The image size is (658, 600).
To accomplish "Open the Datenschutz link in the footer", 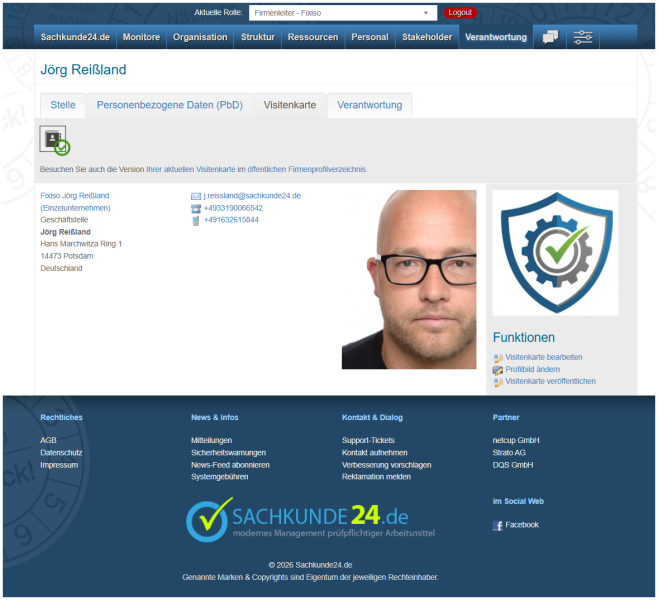I will point(61,453).
